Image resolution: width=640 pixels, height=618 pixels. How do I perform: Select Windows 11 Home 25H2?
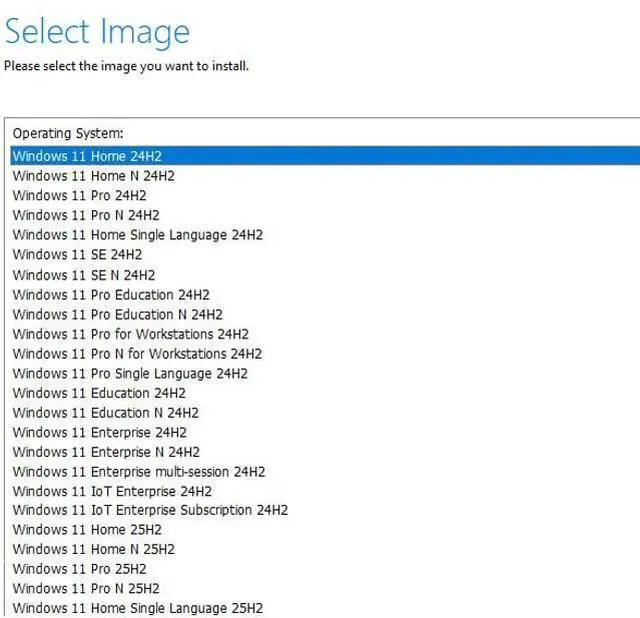click(x=87, y=530)
